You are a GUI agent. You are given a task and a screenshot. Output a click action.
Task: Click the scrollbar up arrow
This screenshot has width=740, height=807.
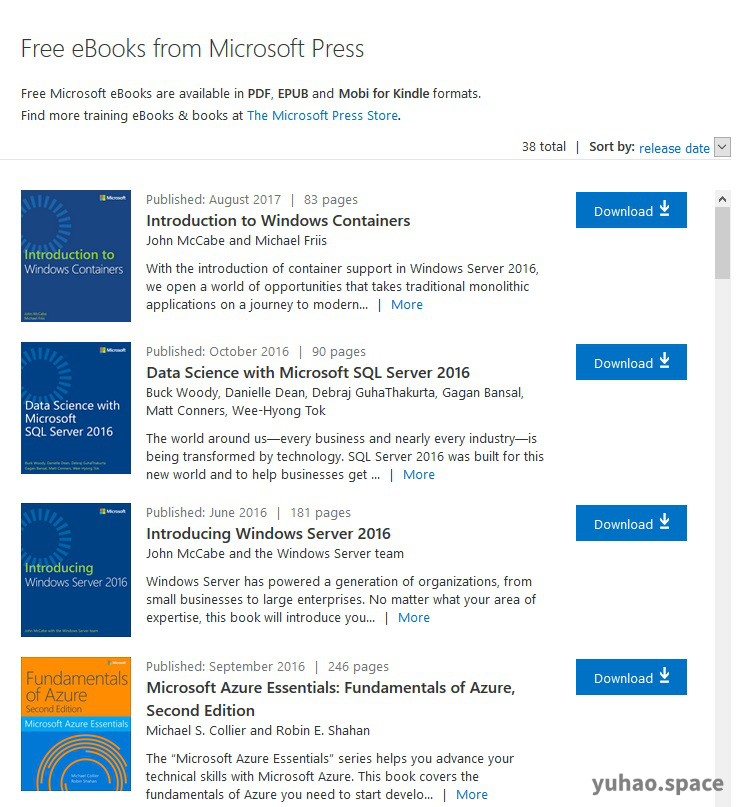pos(723,197)
